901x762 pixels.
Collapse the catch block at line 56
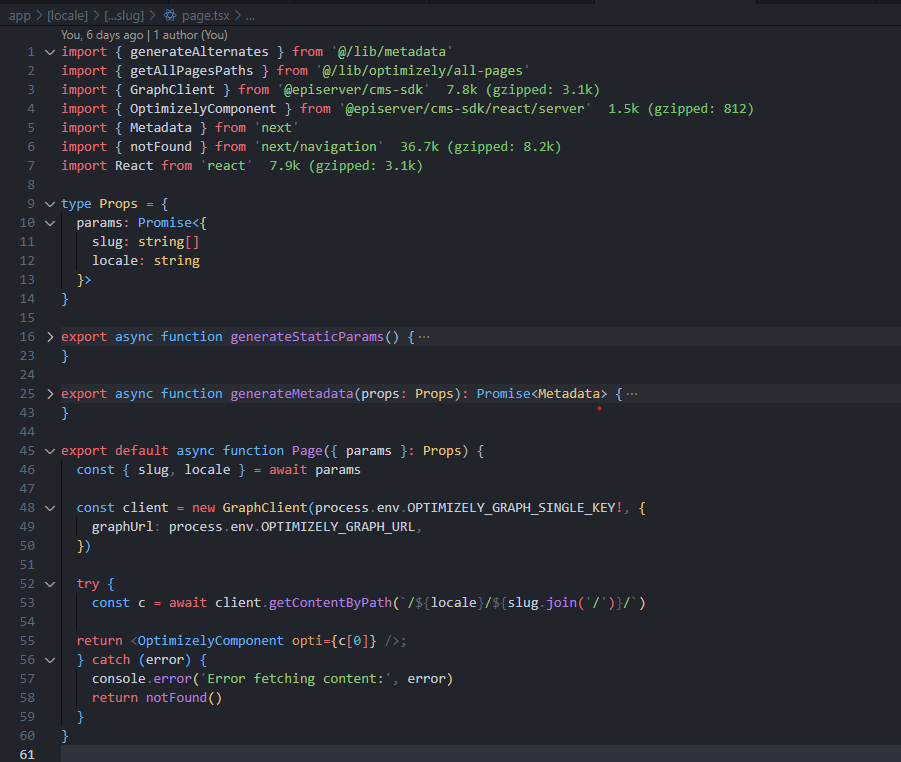pyautogui.click(x=50, y=660)
